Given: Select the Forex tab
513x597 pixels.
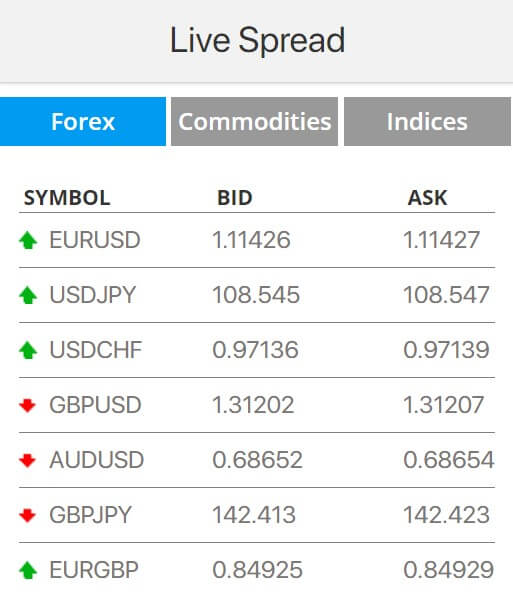Looking at the screenshot, I should (83, 121).
